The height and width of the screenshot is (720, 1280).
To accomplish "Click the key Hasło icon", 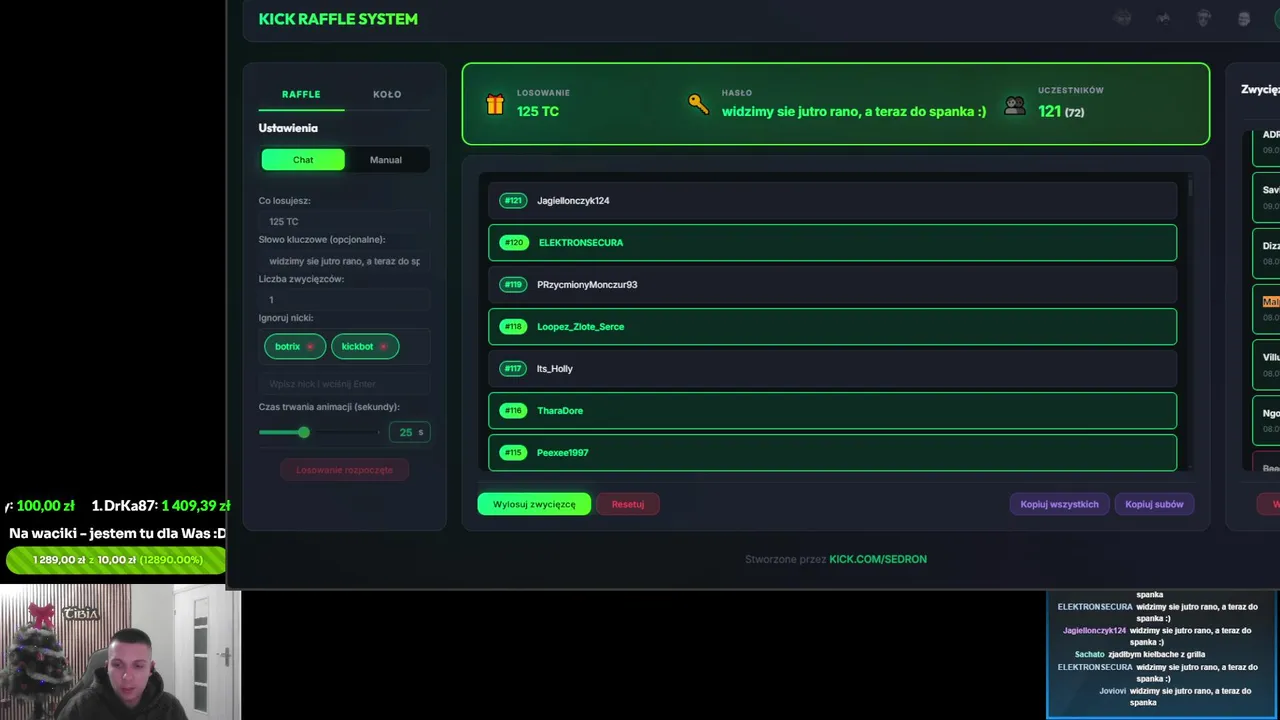I will (x=698, y=103).
